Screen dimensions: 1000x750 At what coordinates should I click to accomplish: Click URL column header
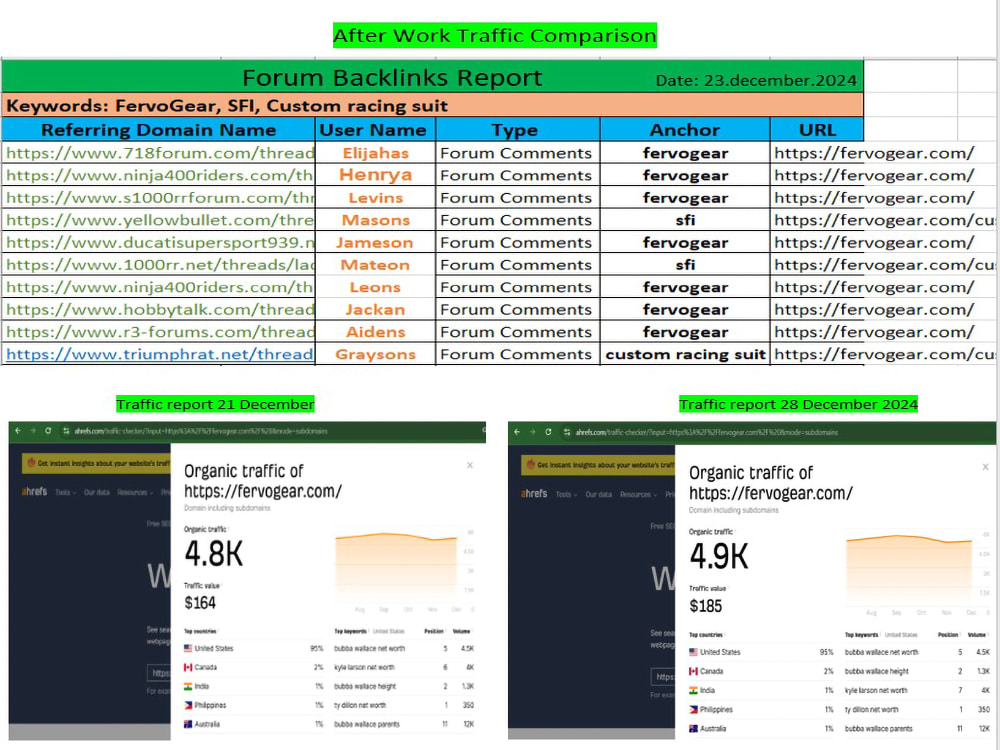pyautogui.click(x=817, y=129)
